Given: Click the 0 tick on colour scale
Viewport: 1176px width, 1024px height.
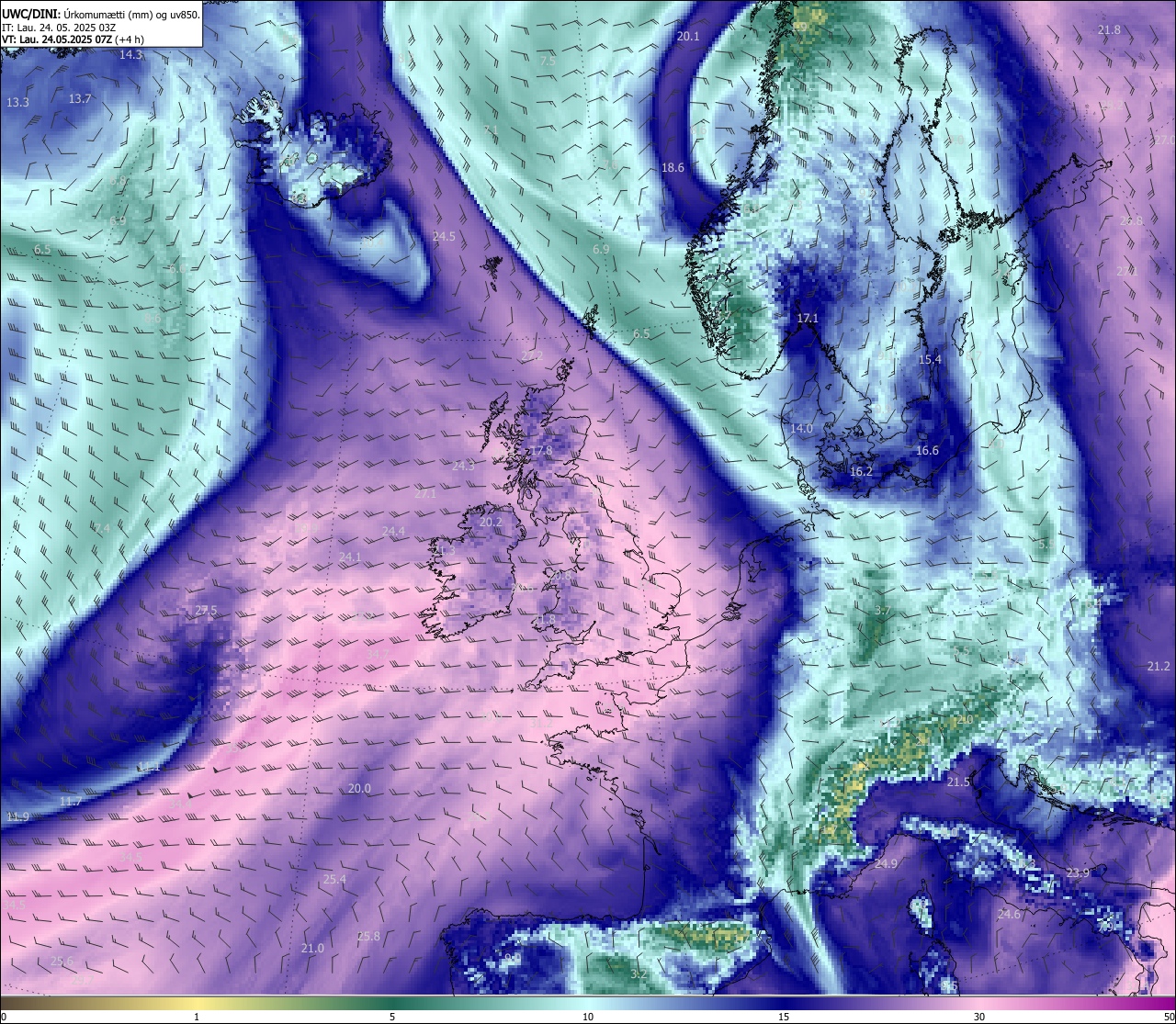Looking at the screenshot, I should [x=4, y=1017].
